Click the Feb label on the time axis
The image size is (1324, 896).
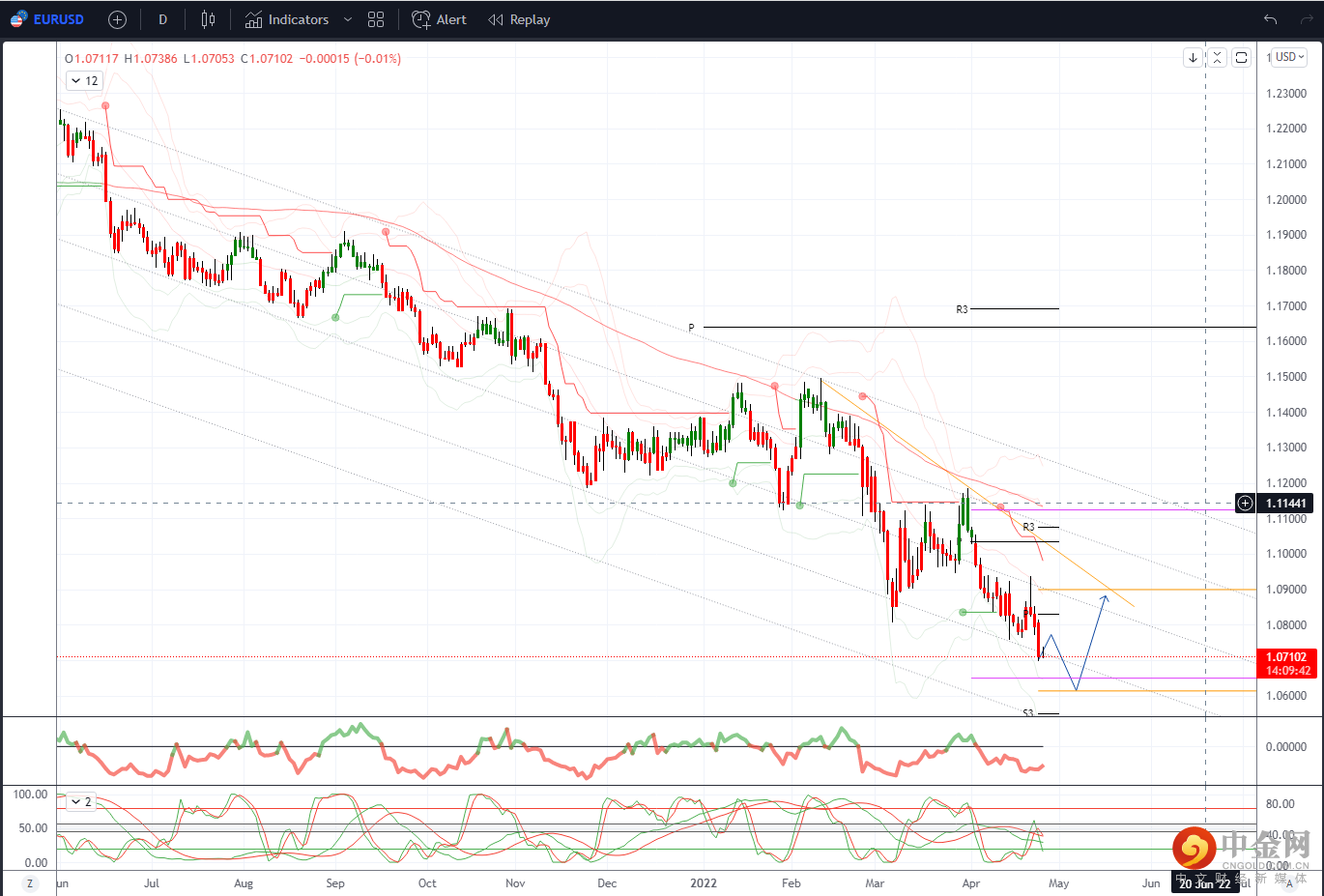tap(792, 883)
